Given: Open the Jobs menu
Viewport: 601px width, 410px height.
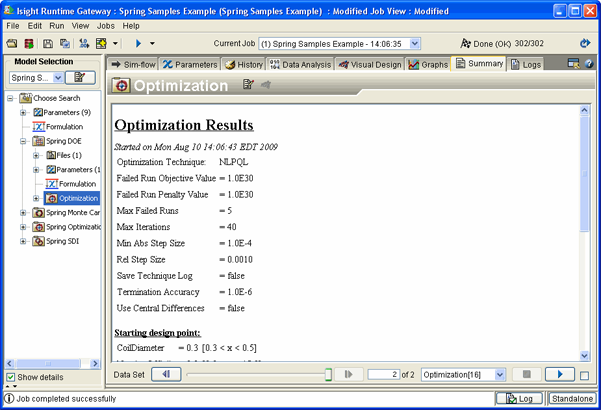Looking at the screenshot, I should (105, 26).
